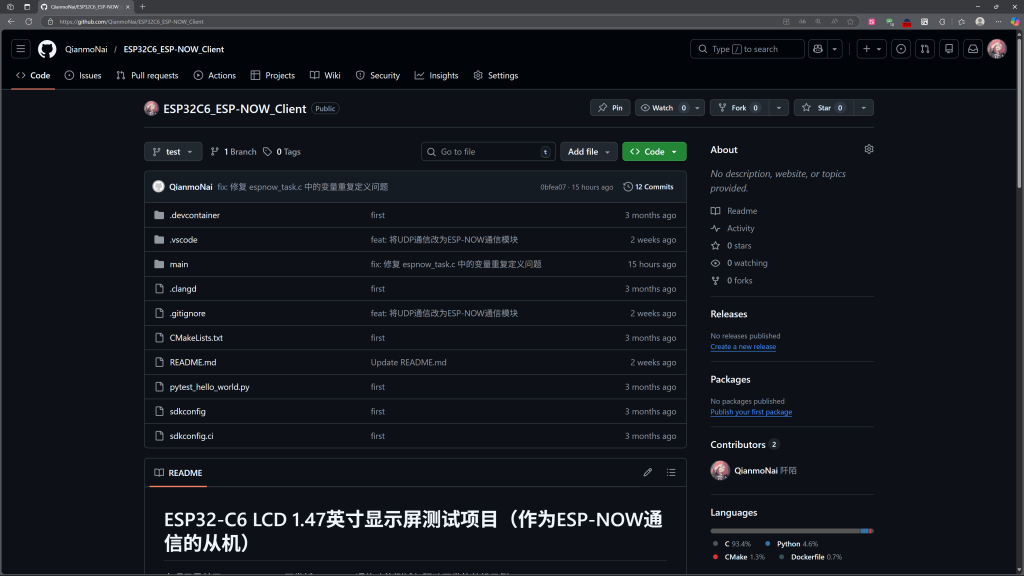
Task: View the 0 stars link
Action: [x=731, y=246]
